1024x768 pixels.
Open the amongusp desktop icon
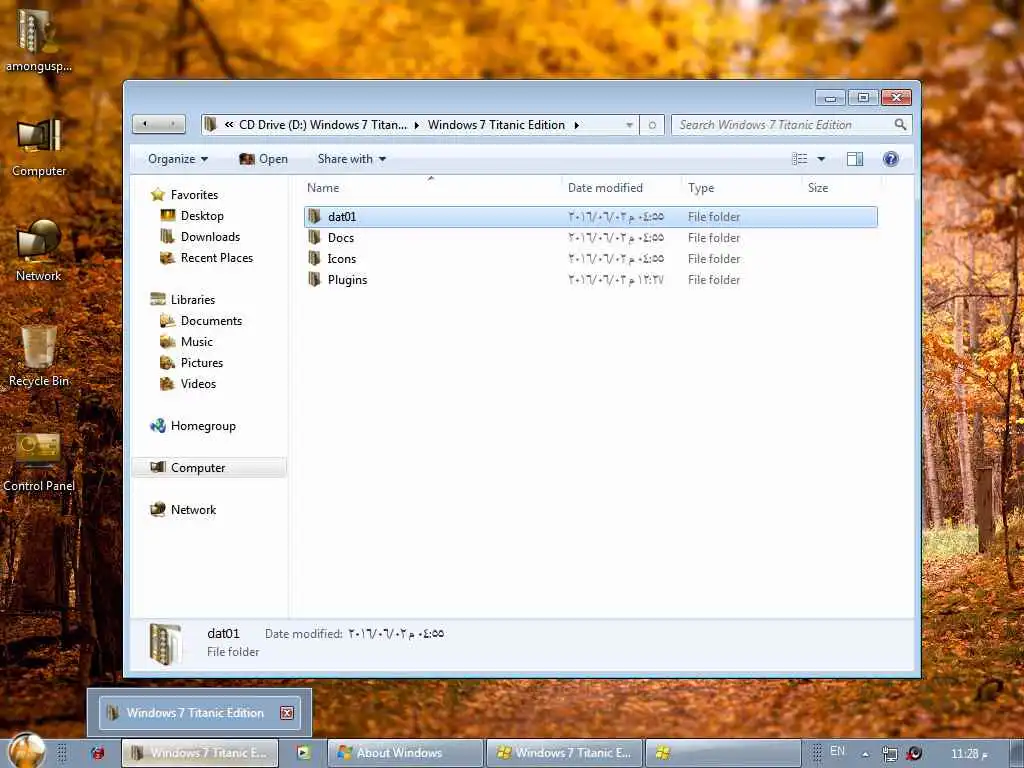pos(38,40)
